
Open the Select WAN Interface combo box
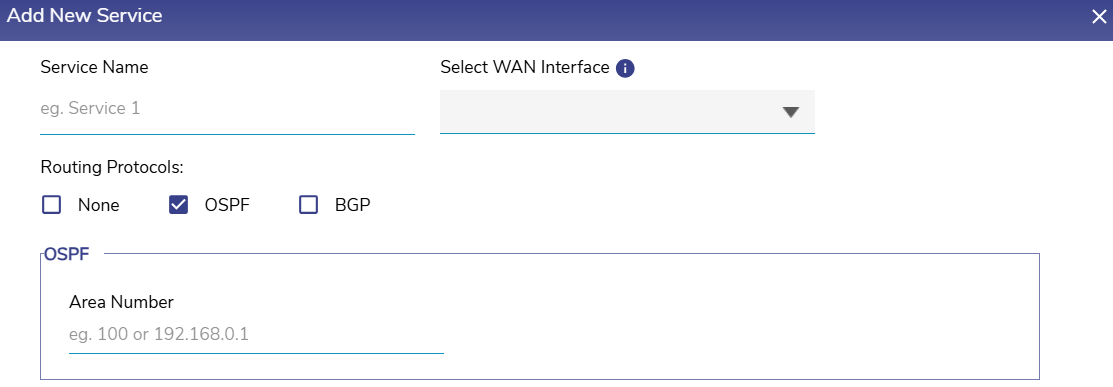[627, 111]
